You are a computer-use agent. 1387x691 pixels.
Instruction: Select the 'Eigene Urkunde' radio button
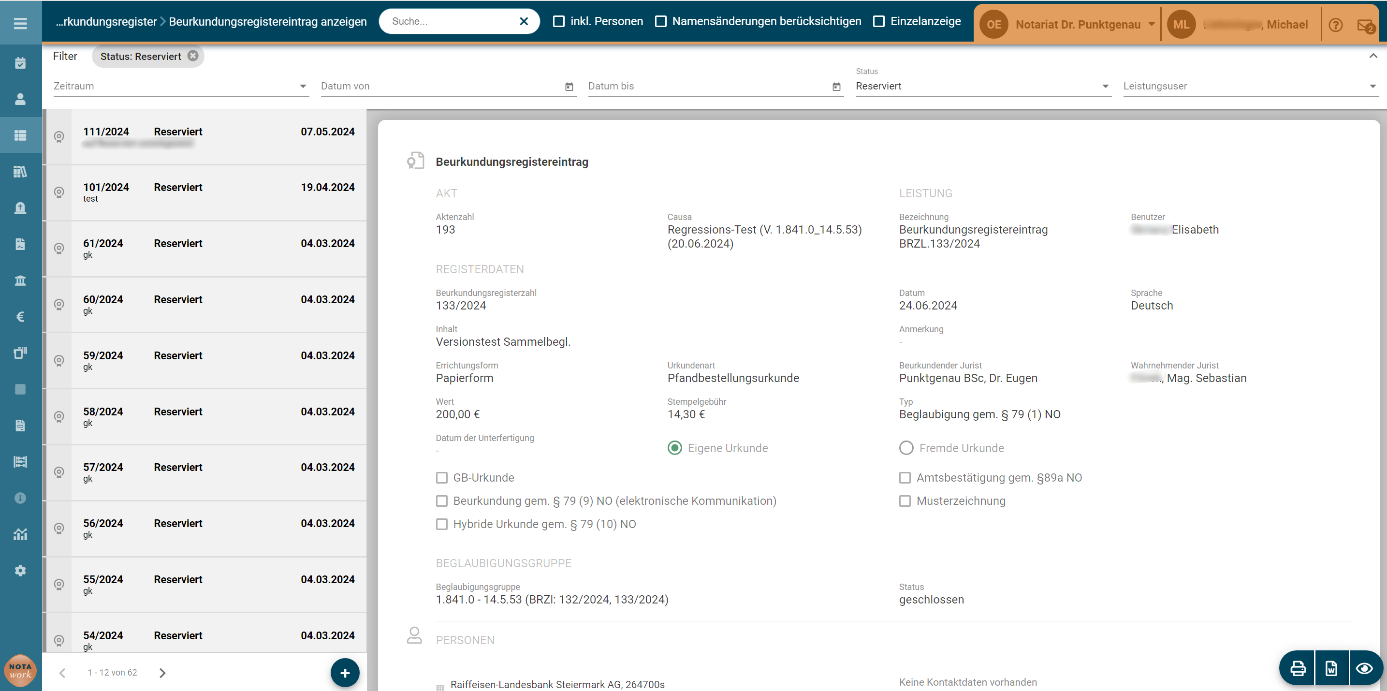[x=675, y=448]
